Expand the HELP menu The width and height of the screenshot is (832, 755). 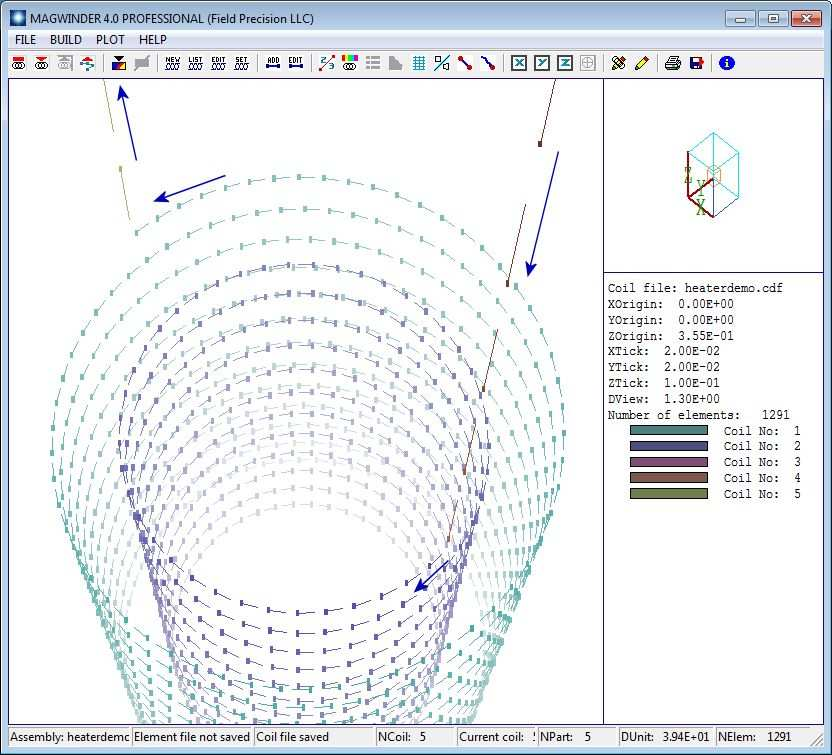pos(153,40)
